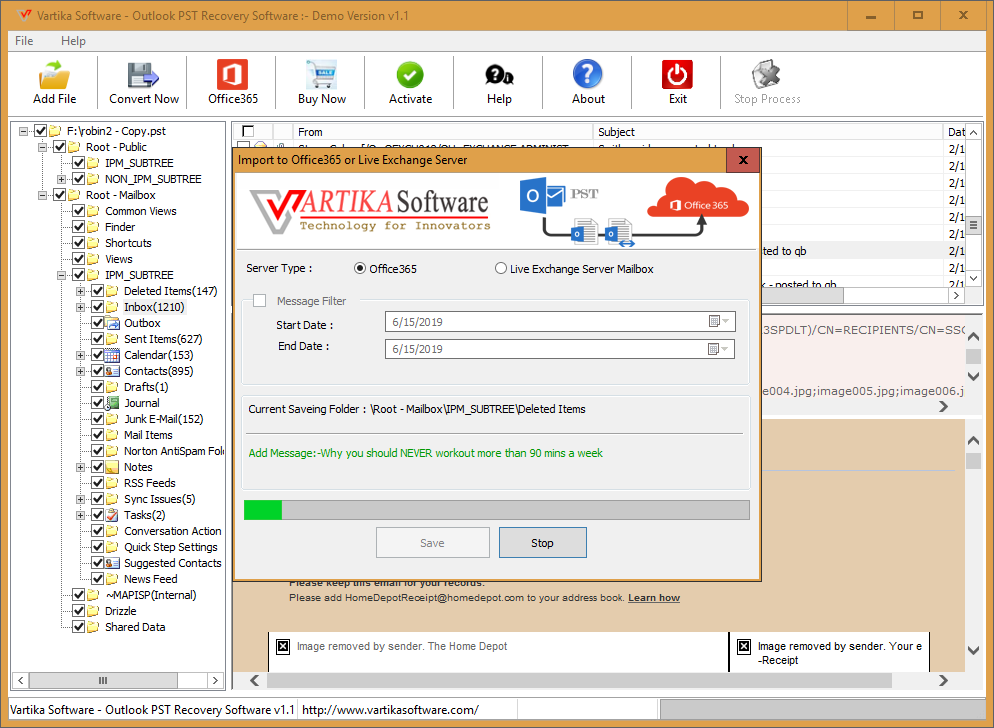This screenshot has width=994, height=728.
Task: Click the Junk E-Mail(152) folder icon
Action: pos(112,419)
